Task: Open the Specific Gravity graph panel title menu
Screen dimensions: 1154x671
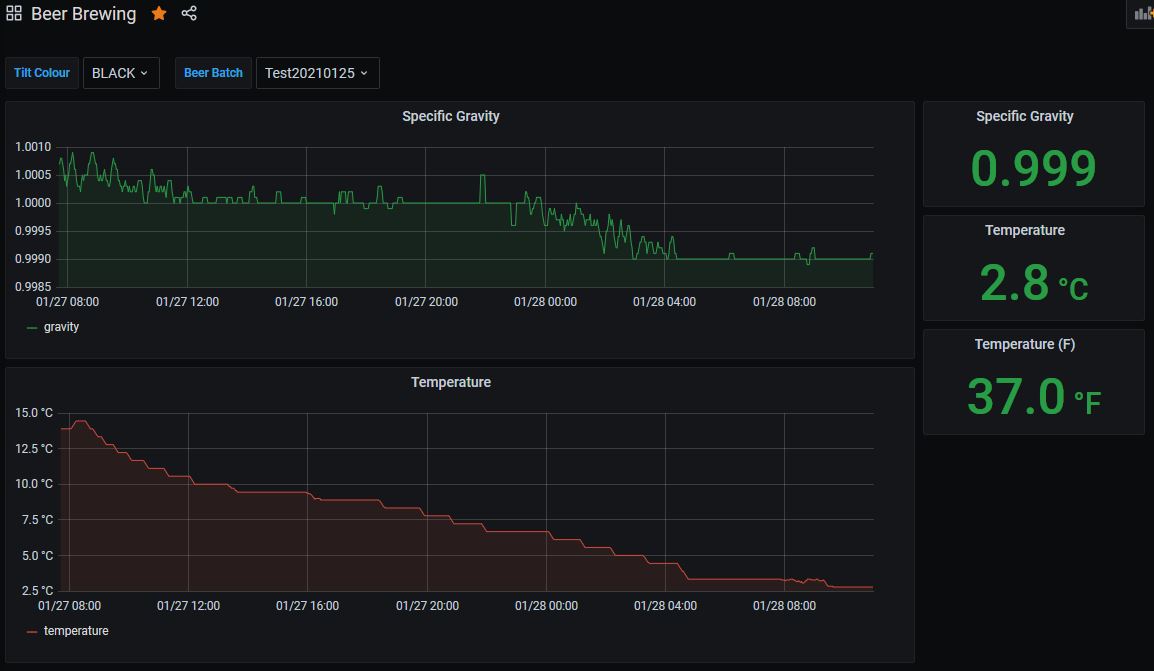Action: click(x=450, y=116)
